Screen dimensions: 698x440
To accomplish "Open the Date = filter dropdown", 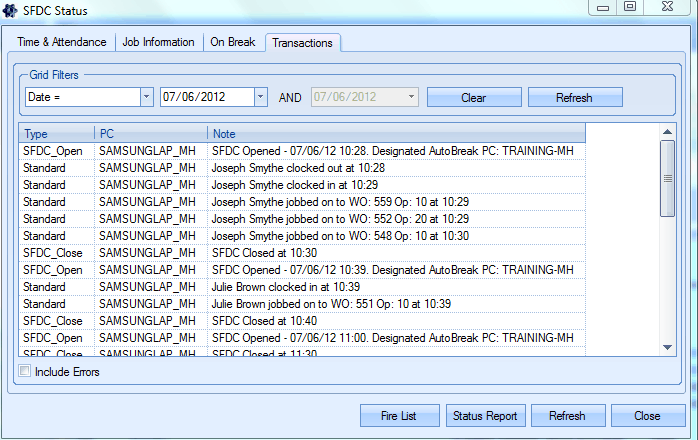I will pyautogui.click(x=146, y=97).
